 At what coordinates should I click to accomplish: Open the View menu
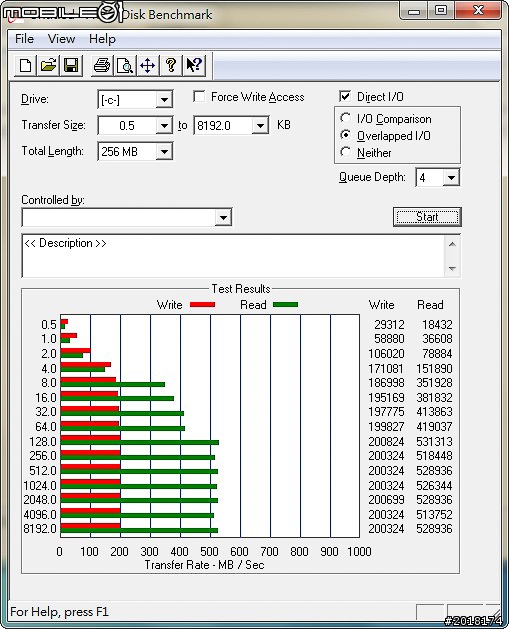(x=61, y=39)
